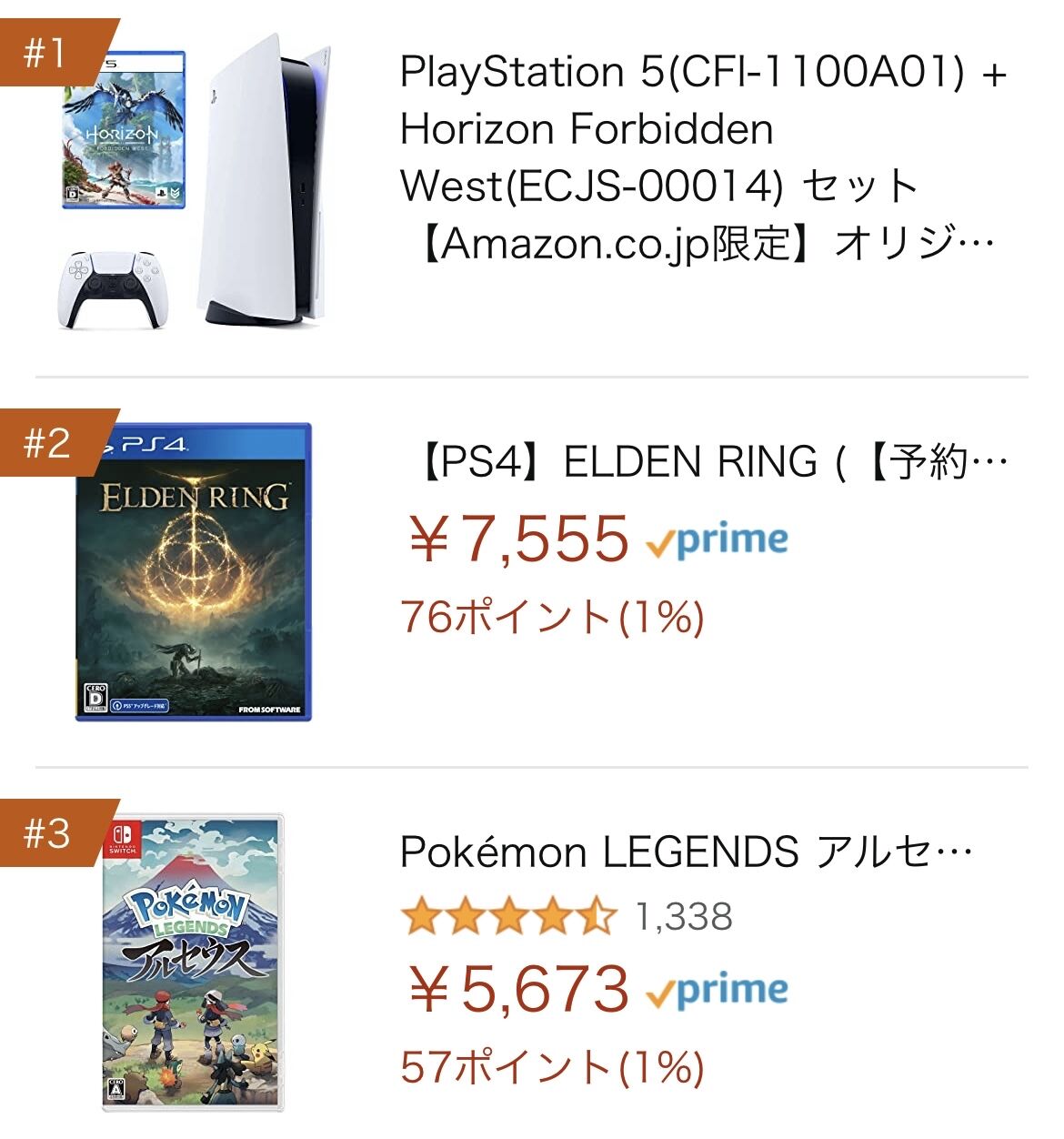This screenshot has height=1139, width=1064.
Task: Open the Horizon Forbidden West game cover
Action: [124, 130]
